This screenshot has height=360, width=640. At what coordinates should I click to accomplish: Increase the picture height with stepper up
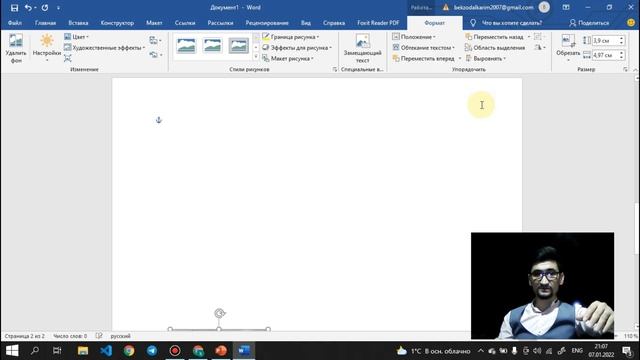coord(622,38)
